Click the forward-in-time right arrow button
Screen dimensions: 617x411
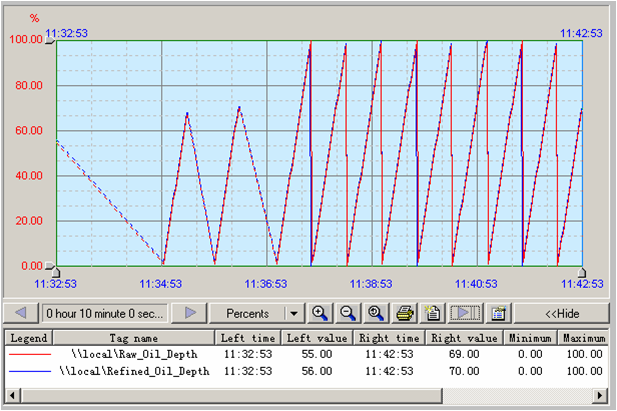click(x=190, y=313)
